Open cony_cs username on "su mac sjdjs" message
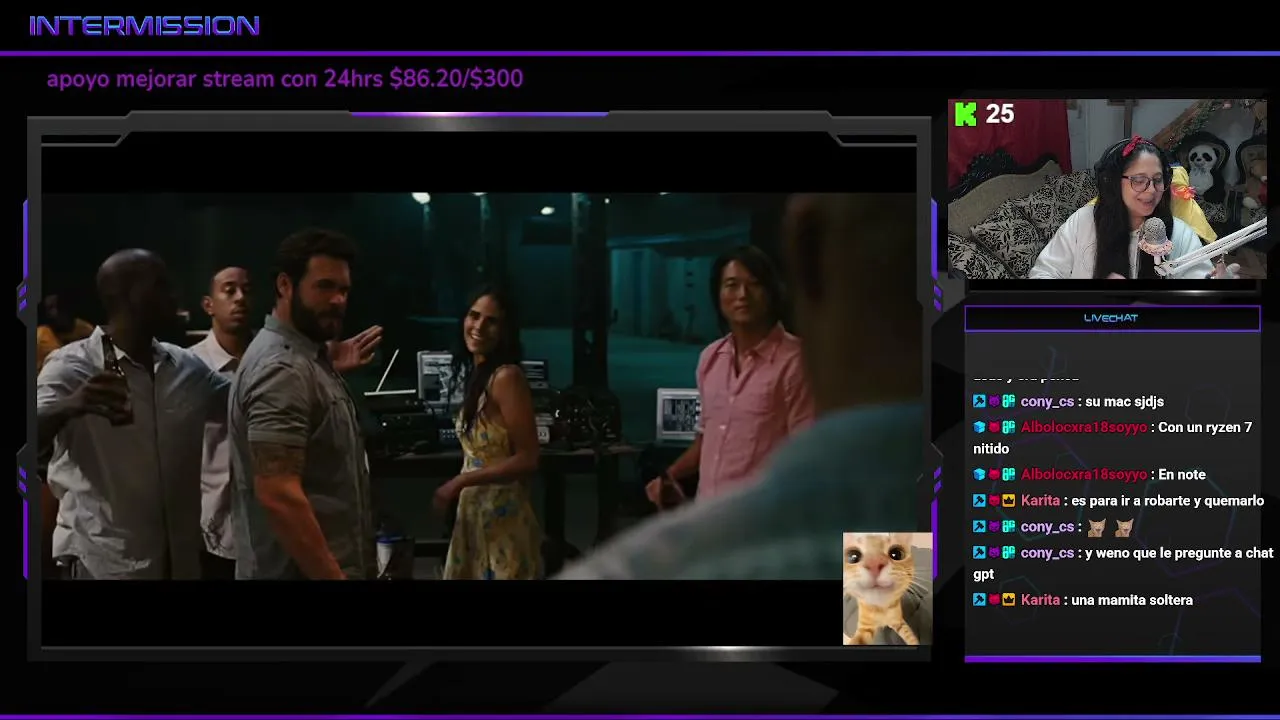The image size is (1280, 720). pyautogui.click(x=1047, y=402)
